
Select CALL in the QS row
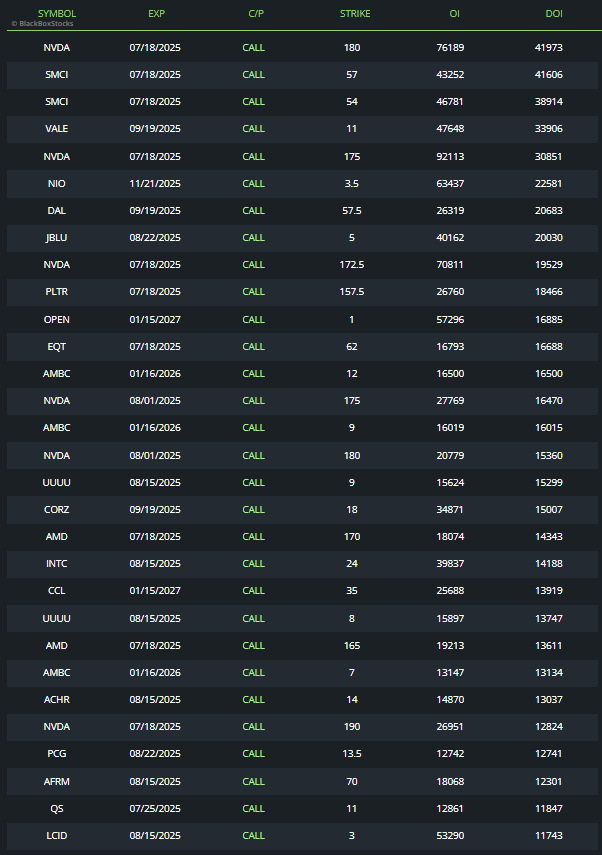(x=254, y=809)
